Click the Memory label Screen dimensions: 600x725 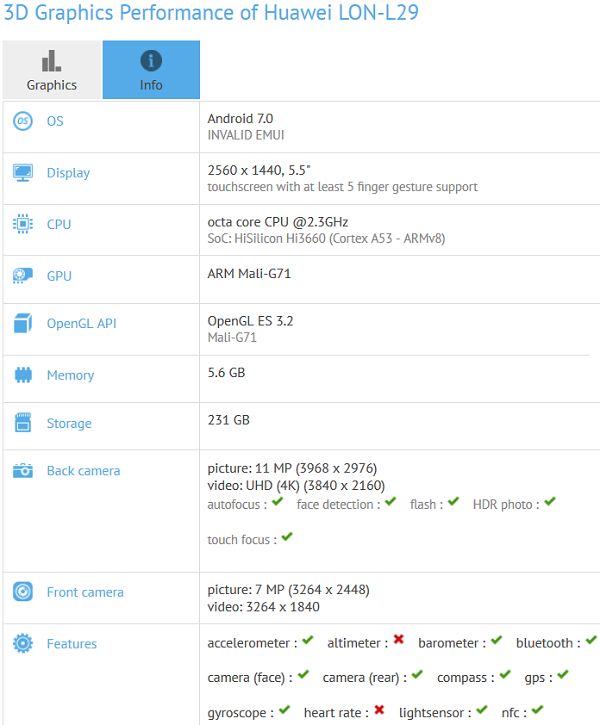click(x=71, y=375)
